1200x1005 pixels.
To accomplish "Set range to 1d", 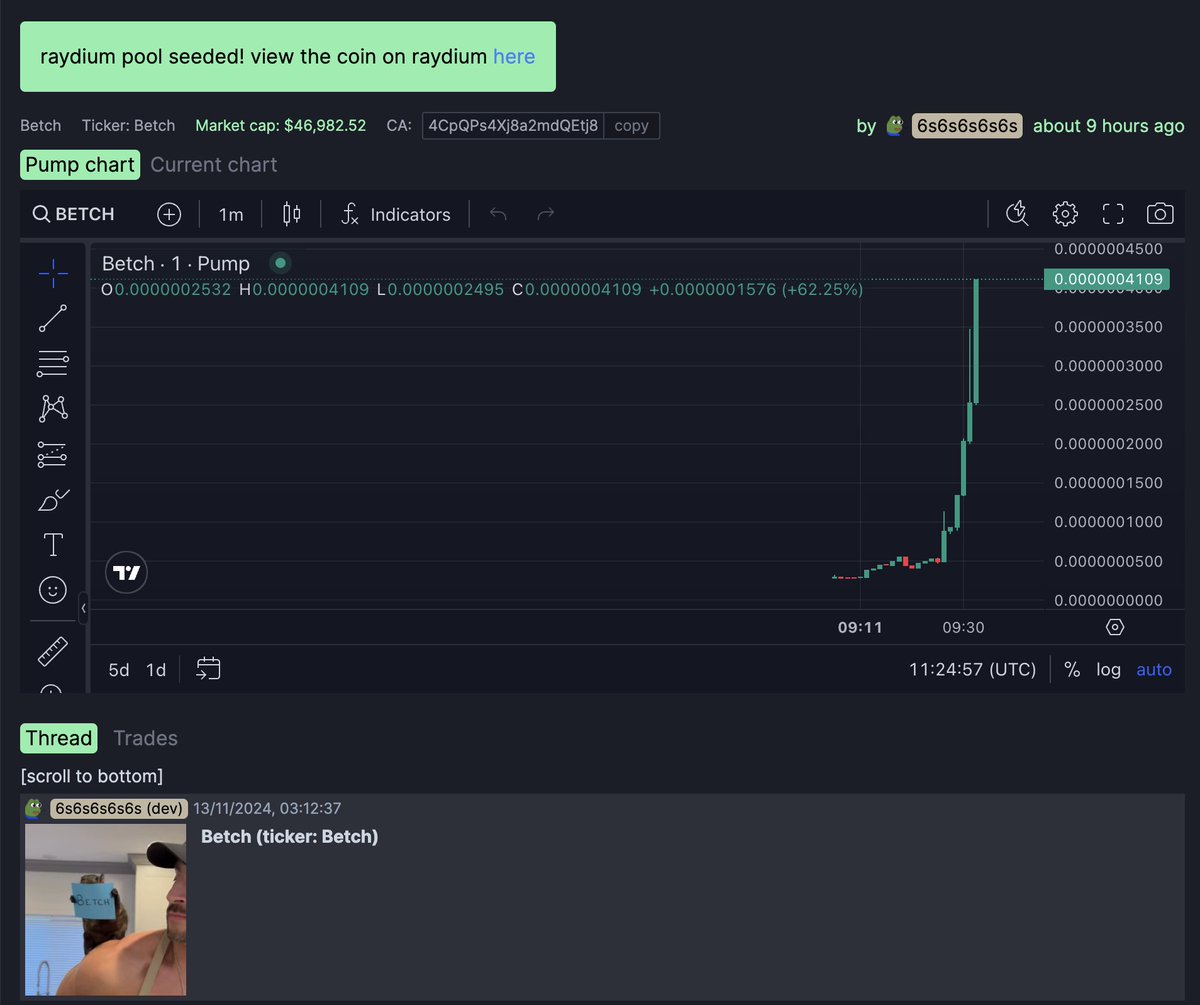I will point(156,670).
